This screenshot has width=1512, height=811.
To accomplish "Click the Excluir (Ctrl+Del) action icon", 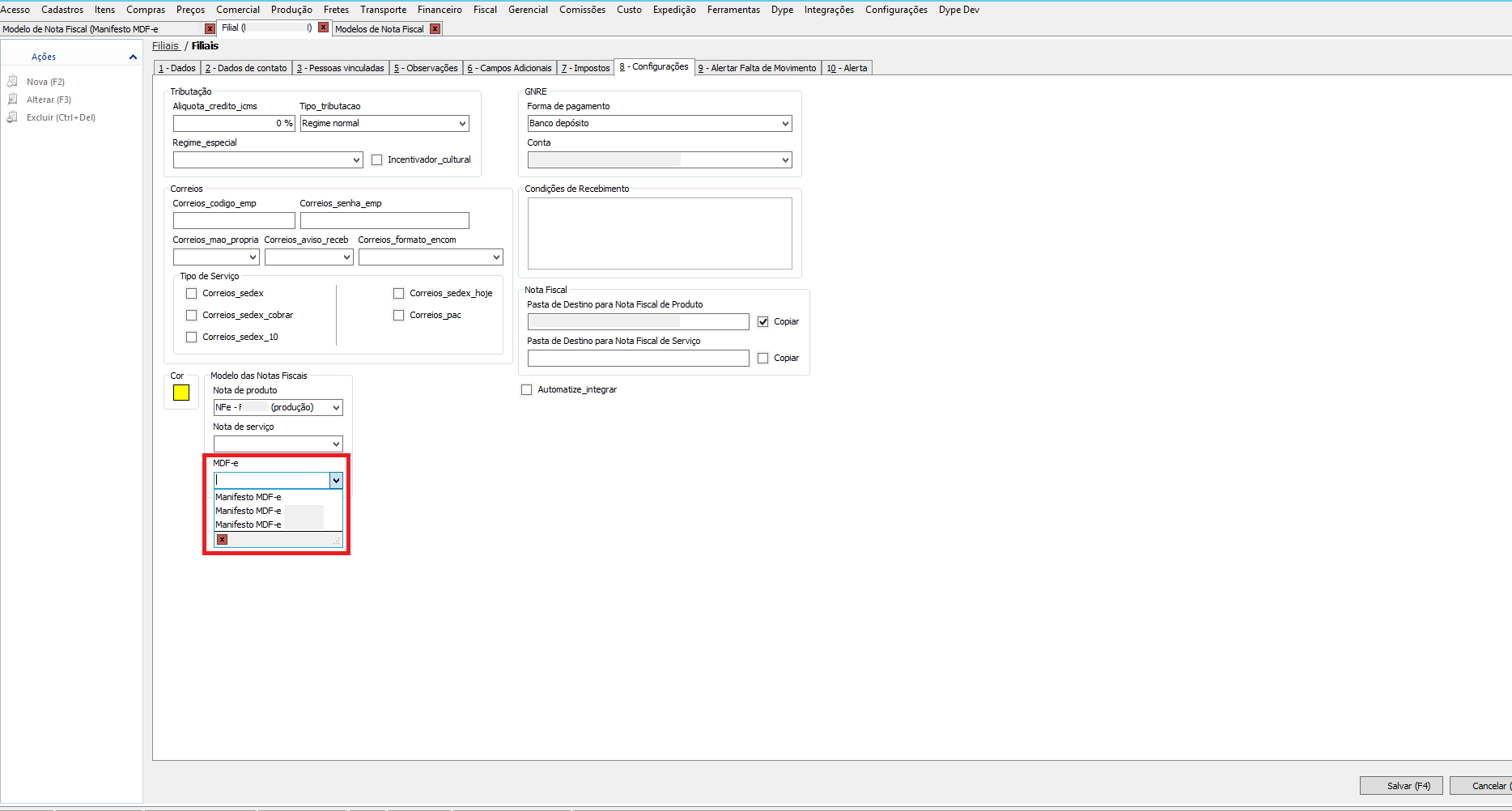I will pyautogui.click(x=13, y=117).
